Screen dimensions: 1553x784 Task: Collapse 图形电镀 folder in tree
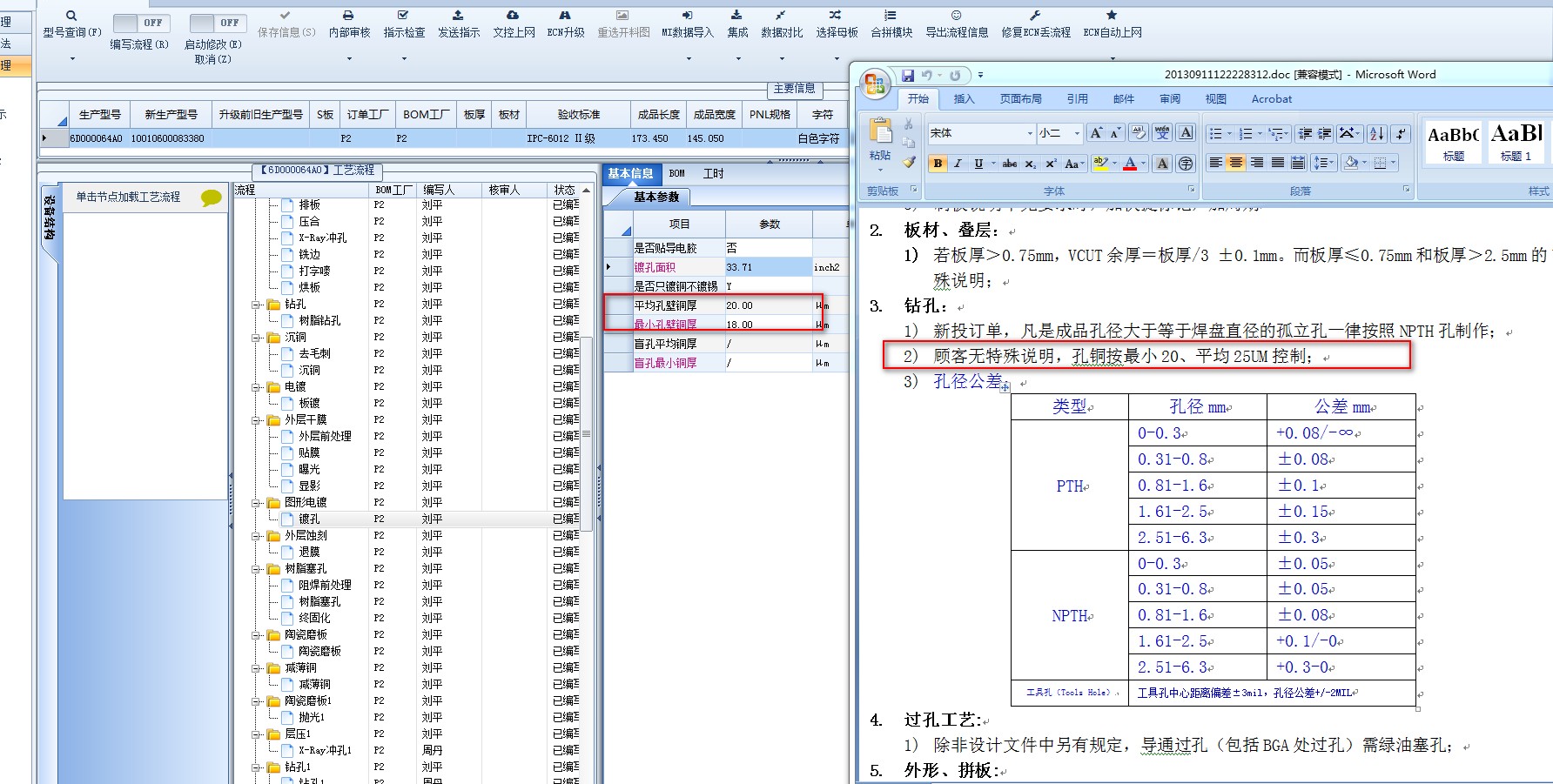[257, 503]
